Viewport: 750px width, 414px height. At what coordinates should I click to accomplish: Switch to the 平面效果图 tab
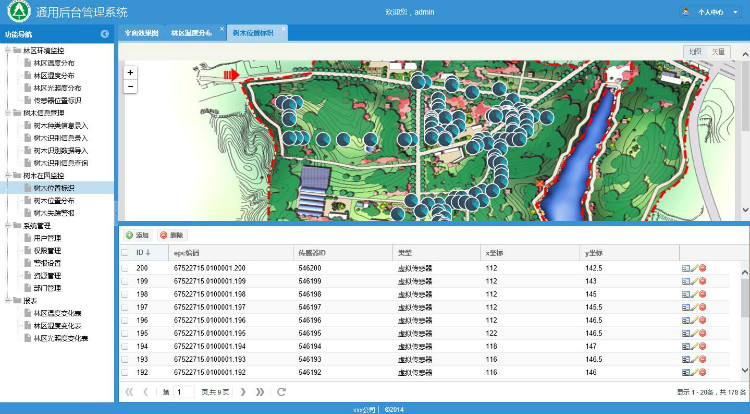[x=141, y=33]
